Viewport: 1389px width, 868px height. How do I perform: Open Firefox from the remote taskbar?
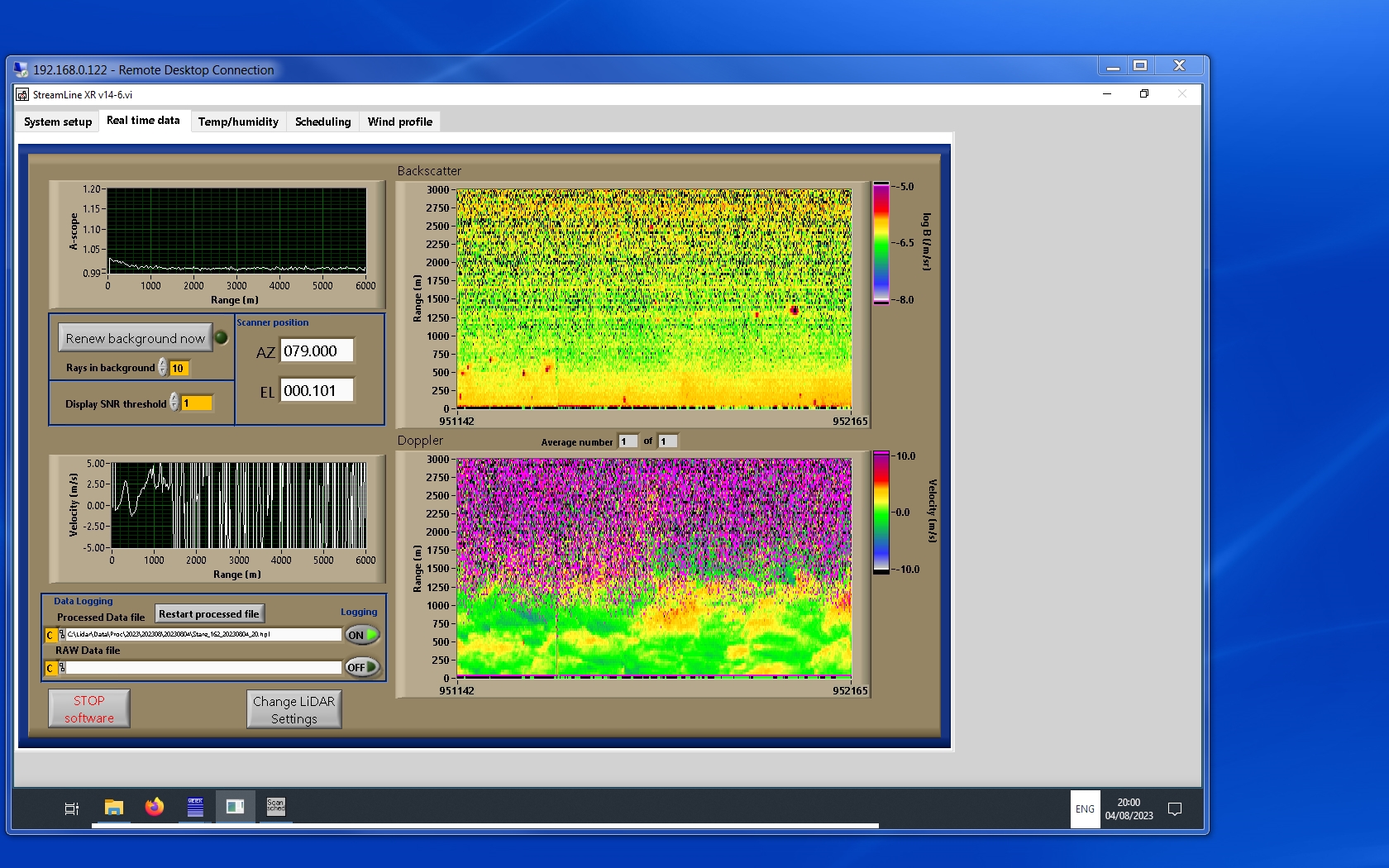(x=155, y=807)
